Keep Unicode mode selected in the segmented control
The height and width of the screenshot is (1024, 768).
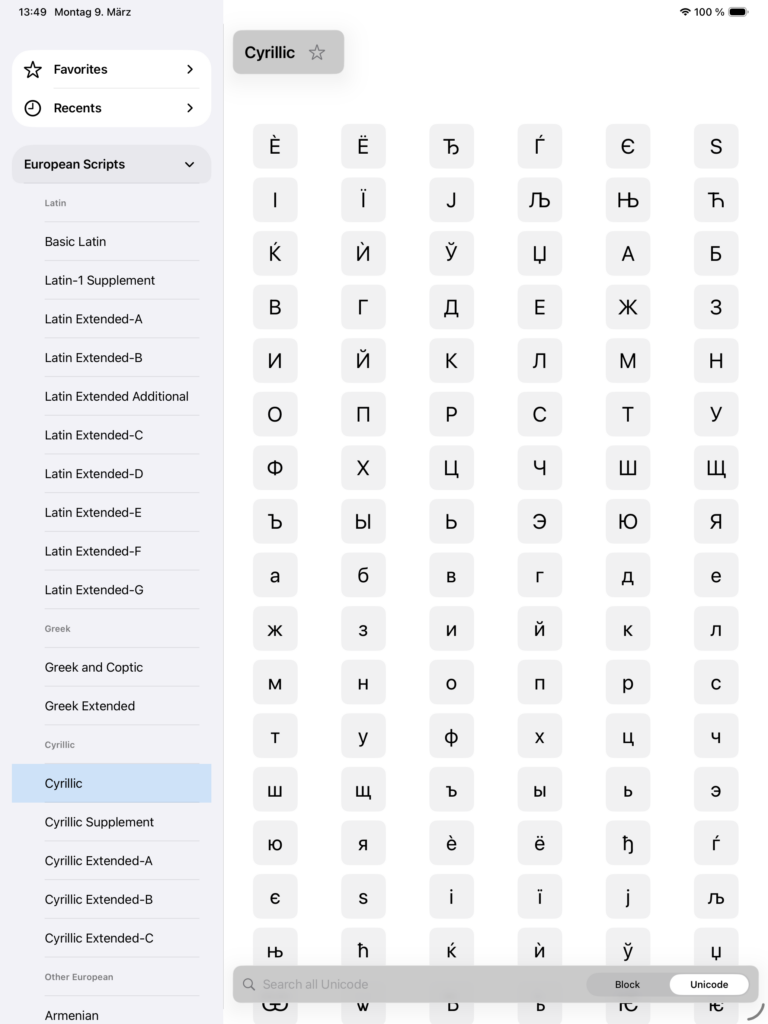click(709, 984)
